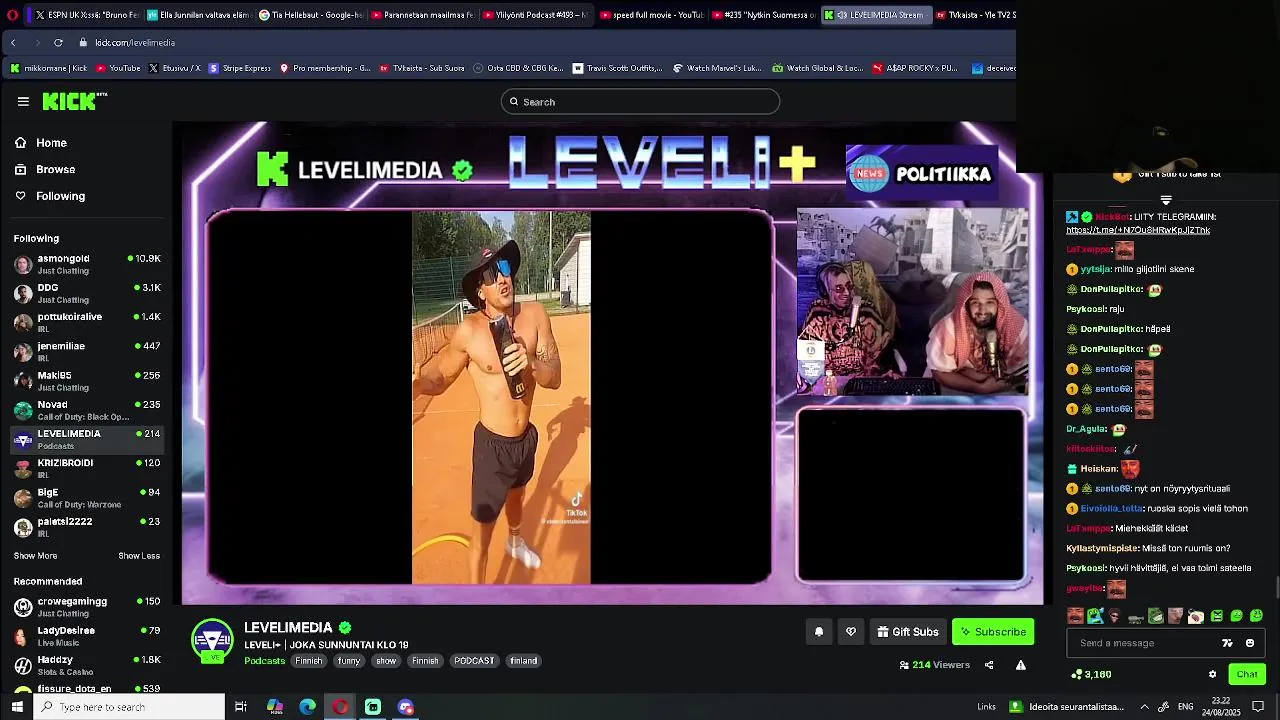Switch to Yle TV2 TVkaista tab
1280x720 pixels.
[975, 15]
